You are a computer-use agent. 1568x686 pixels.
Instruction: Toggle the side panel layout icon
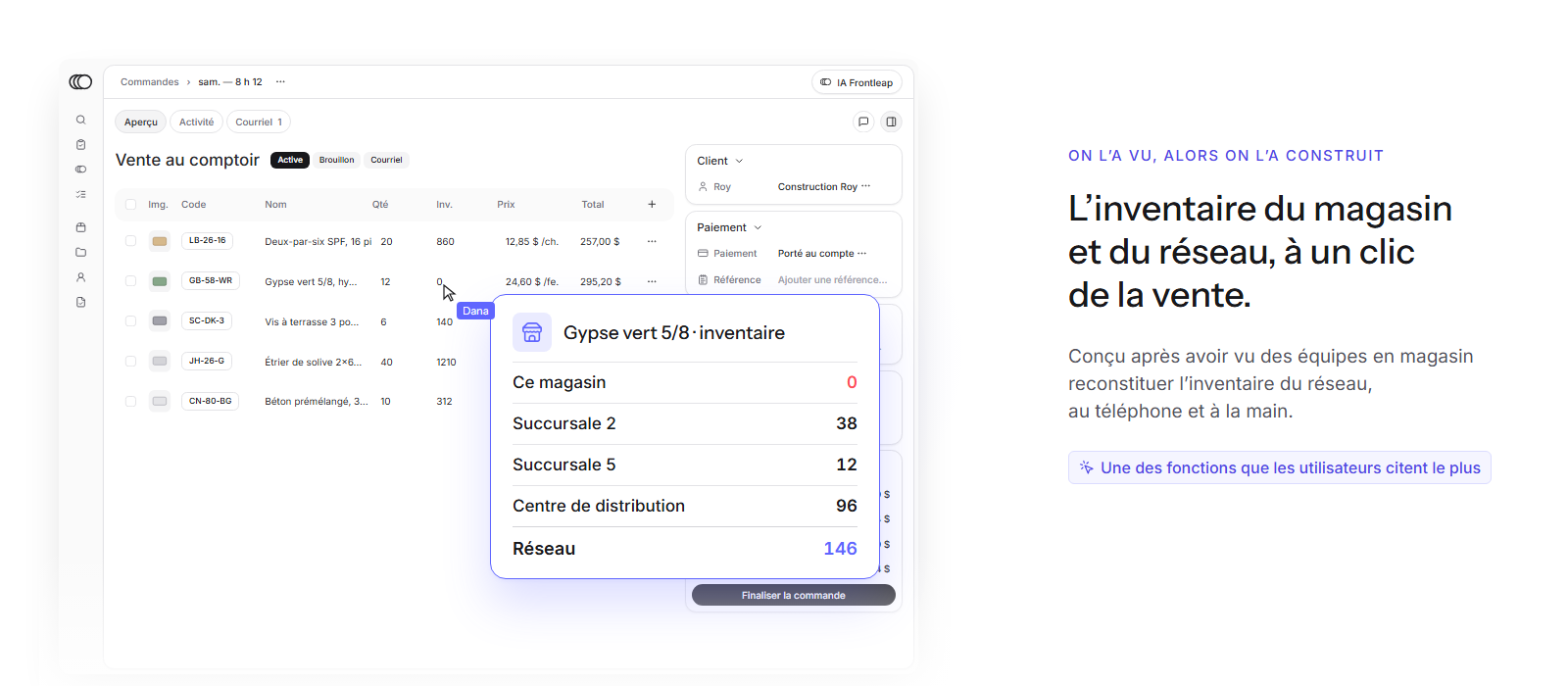(x=891, y=122)
